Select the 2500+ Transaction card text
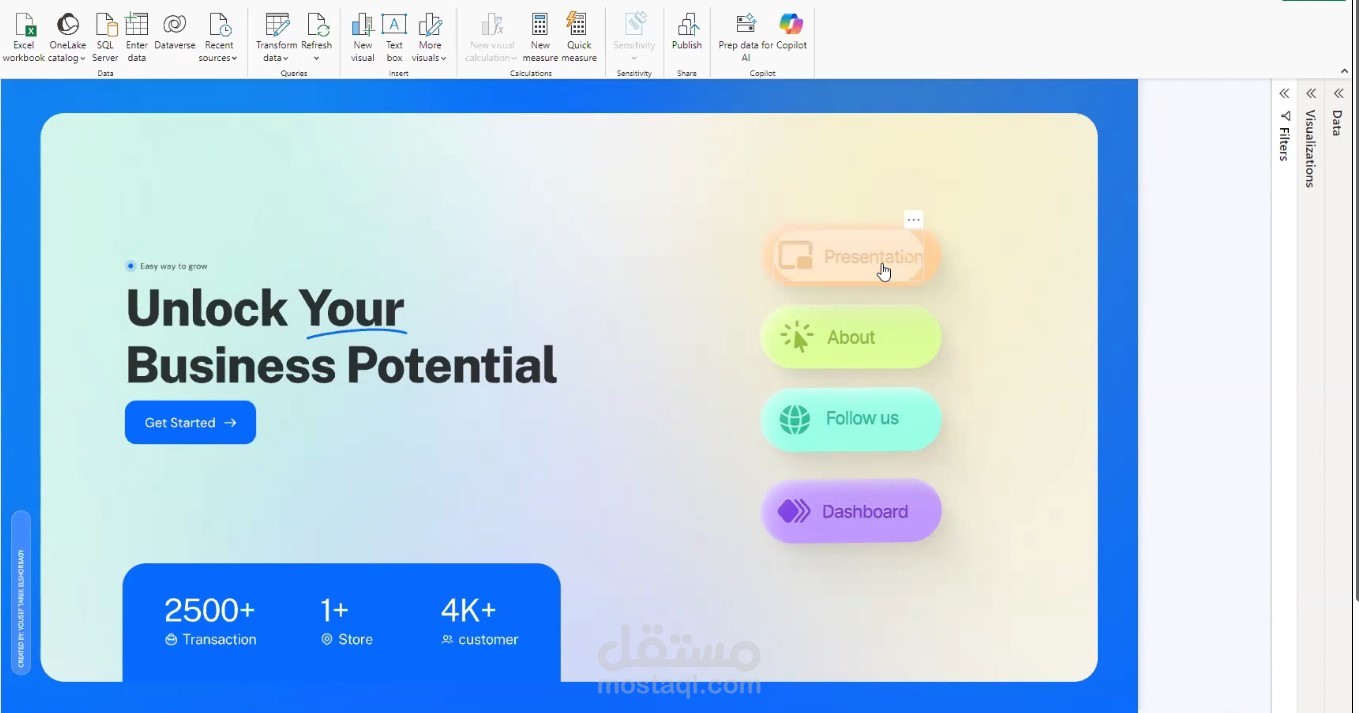The image size is (1359, 713). pyautogui.click(x=210, y=621)
